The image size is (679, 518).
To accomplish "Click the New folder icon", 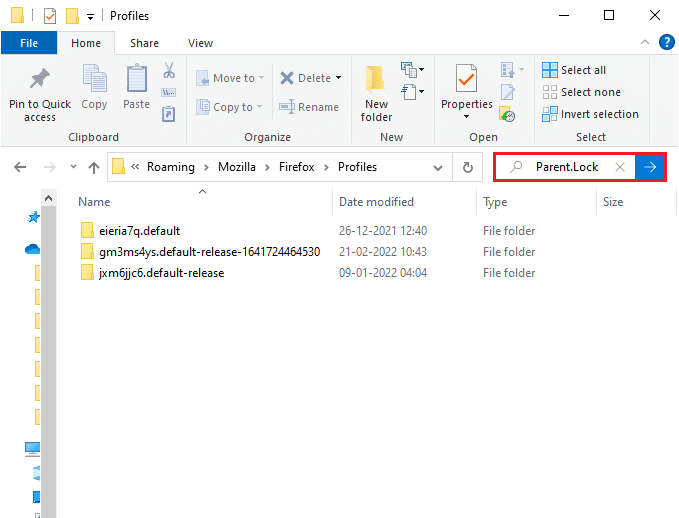I will tap(375, 79).
